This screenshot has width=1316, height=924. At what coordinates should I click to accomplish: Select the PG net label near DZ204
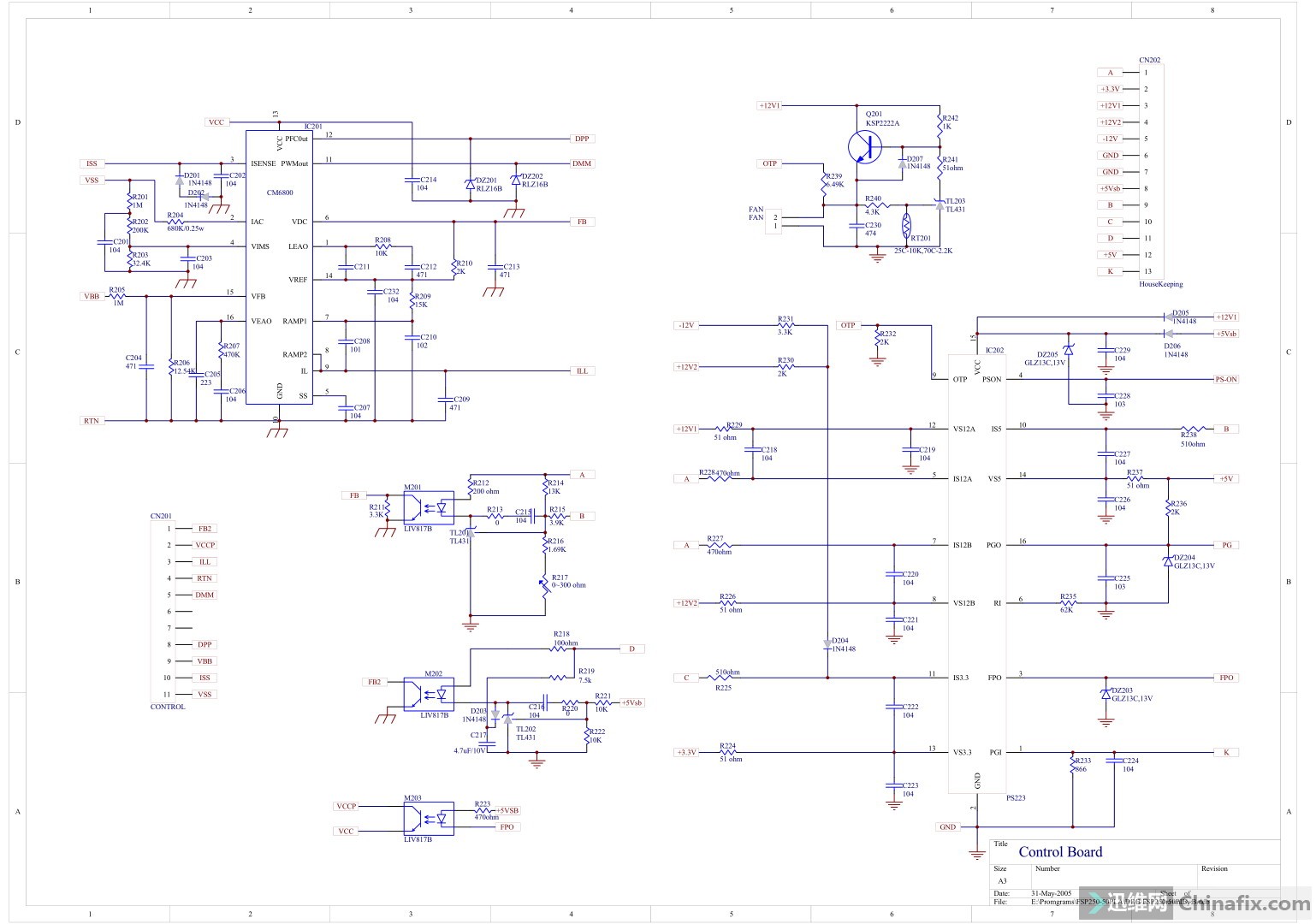pos(1226,545)
